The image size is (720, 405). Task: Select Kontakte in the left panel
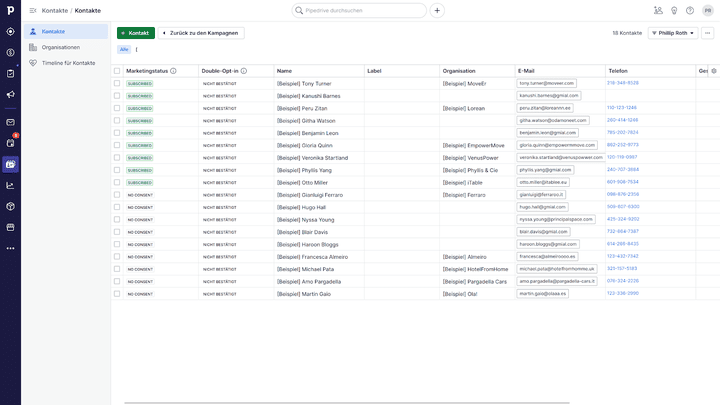click(66, 32)
